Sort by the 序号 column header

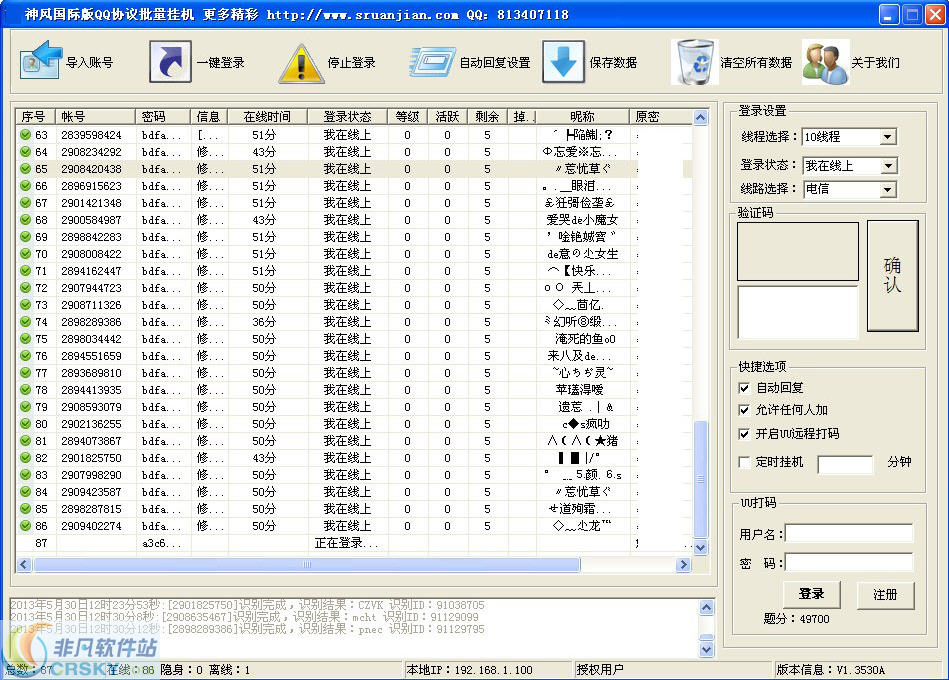(36, 116)
